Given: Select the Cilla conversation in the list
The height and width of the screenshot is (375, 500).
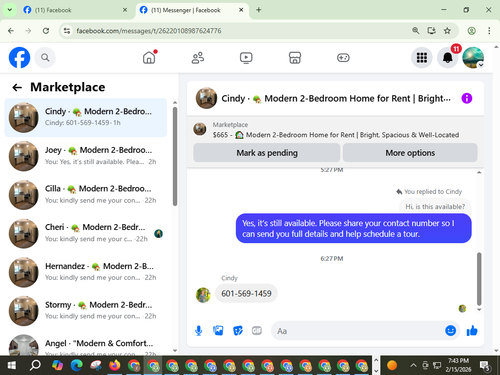Looking at the screenshot, I should click(86, 195).
